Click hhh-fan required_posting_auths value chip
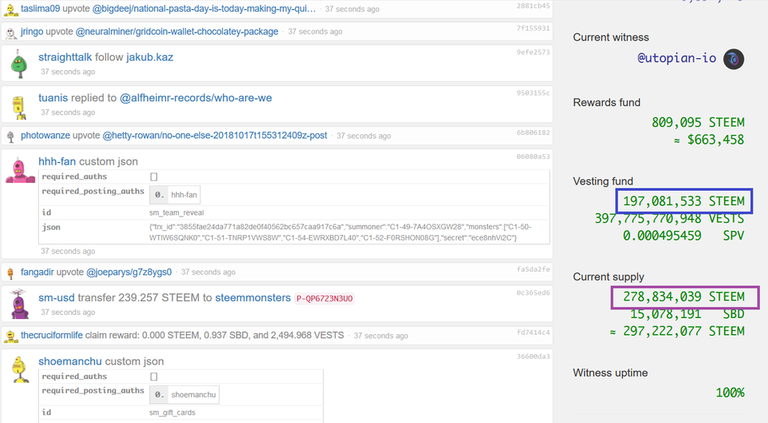The height and width of the screenshot is (423, 768). coord(174,195)
